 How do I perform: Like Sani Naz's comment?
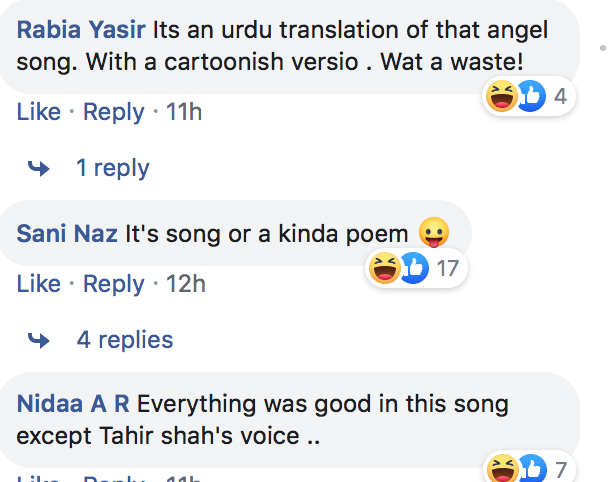click(x=38, y=284)
